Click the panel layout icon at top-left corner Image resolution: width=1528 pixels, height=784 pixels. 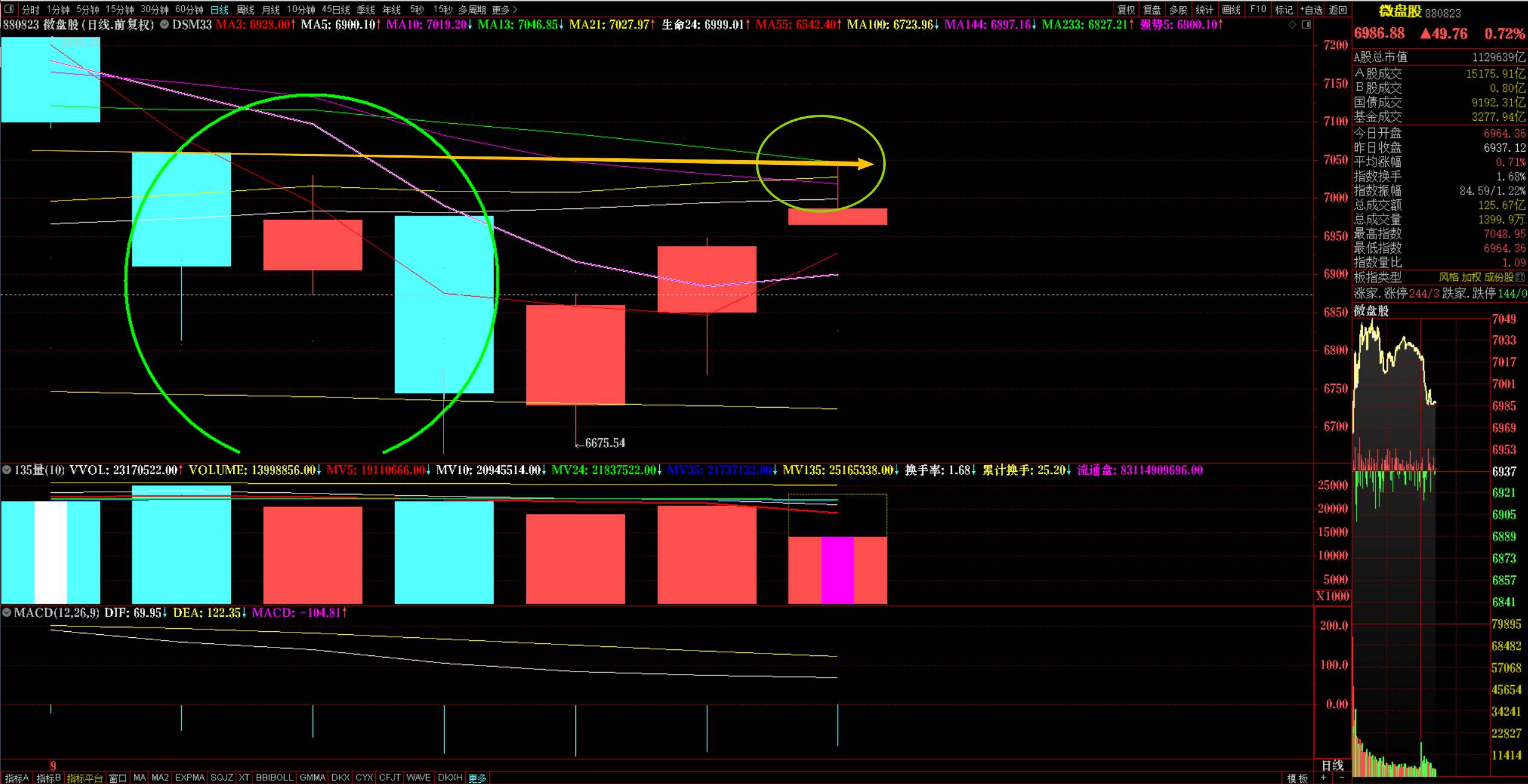click(x=9, y=9)
